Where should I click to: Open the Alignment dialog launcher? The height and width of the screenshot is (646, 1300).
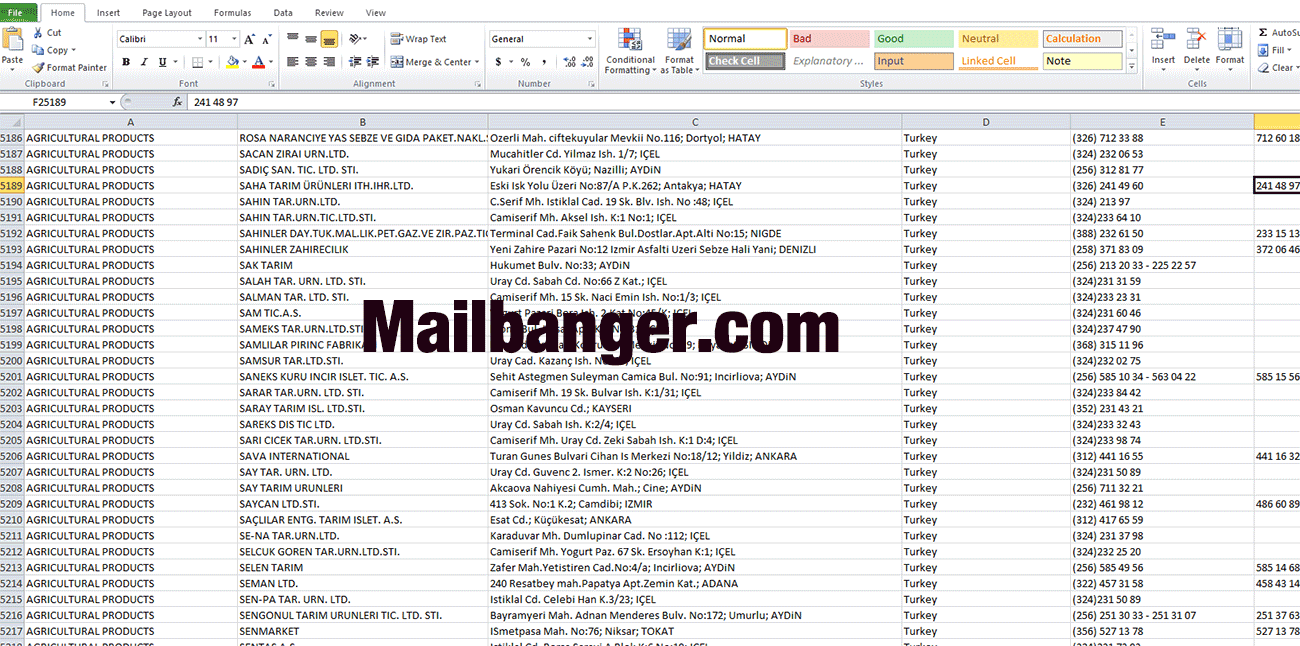(476, 84)
